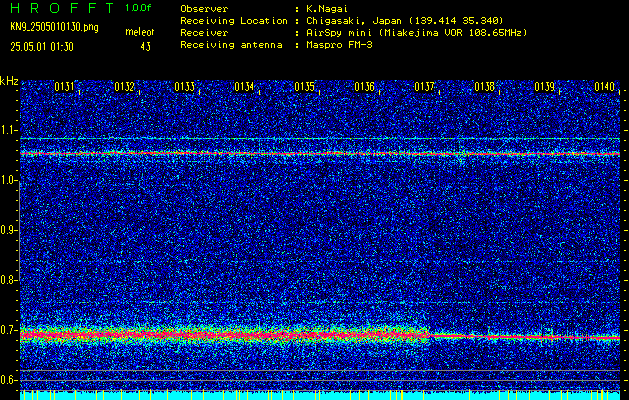Image resolution: width=629 pixels, height=400 pixels.
Task: Click the 0.7 frequency axis label
Action: click(8, 330)
